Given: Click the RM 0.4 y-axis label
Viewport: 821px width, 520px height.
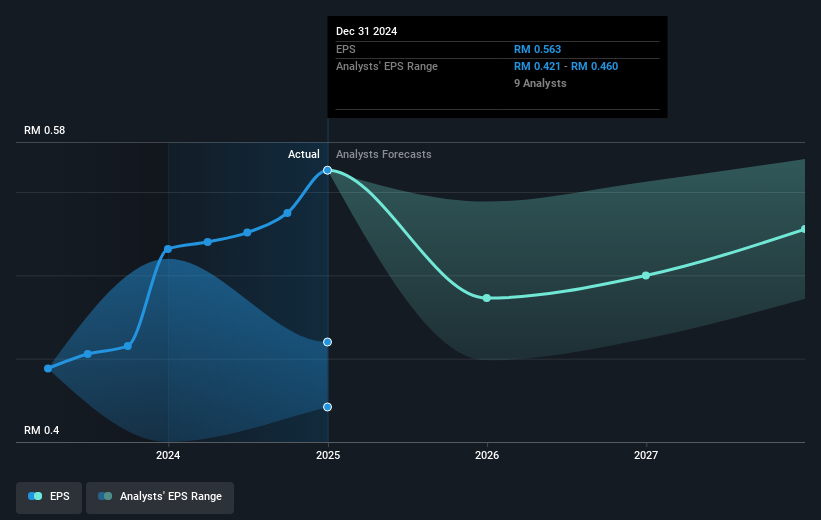Looking at the screenshot, I should (41, 430).
